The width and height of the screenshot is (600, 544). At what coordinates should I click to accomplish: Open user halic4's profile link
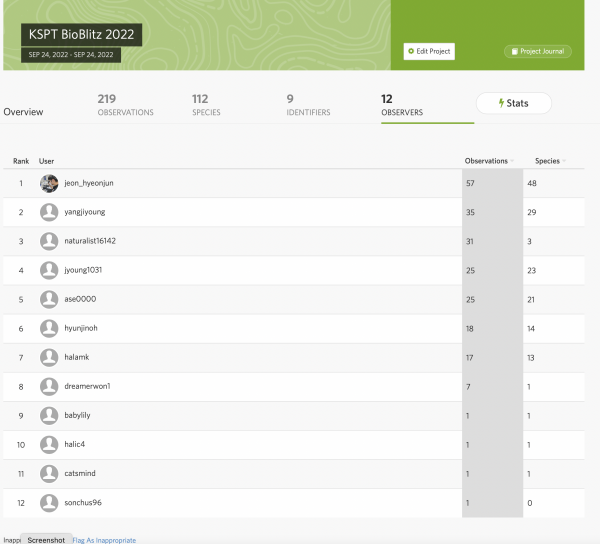(75, 445)
